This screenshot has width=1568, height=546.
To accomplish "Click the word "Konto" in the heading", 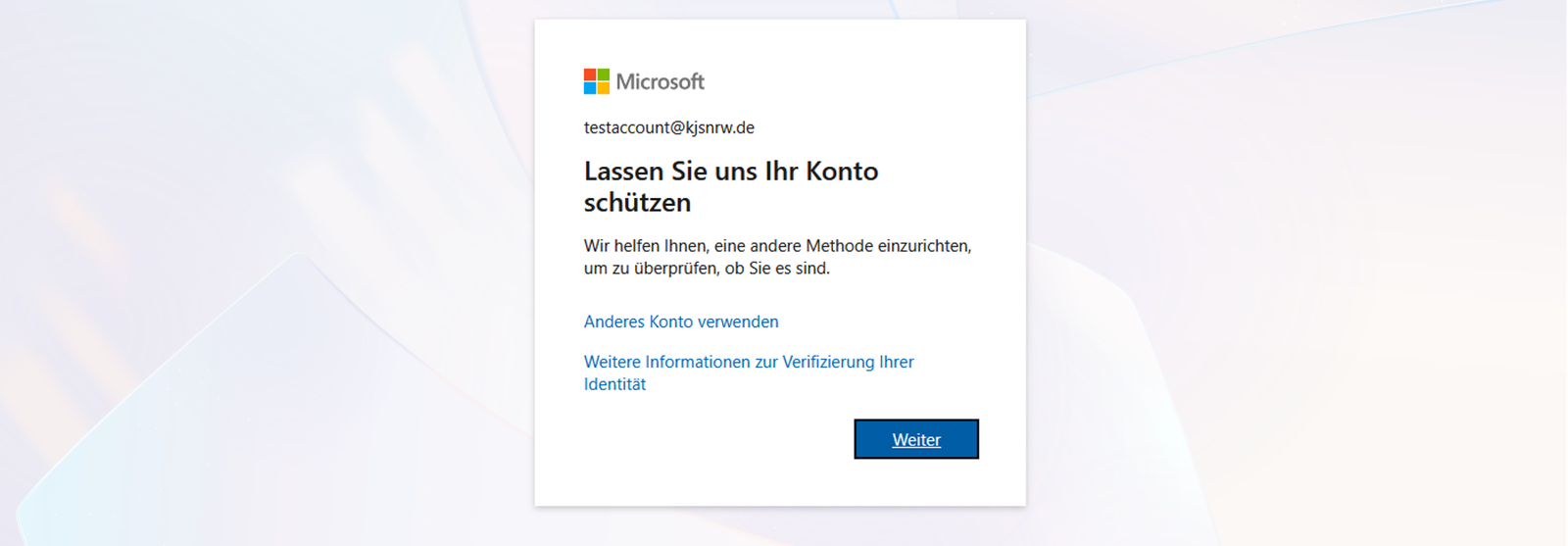I will [x=842, y=172].
